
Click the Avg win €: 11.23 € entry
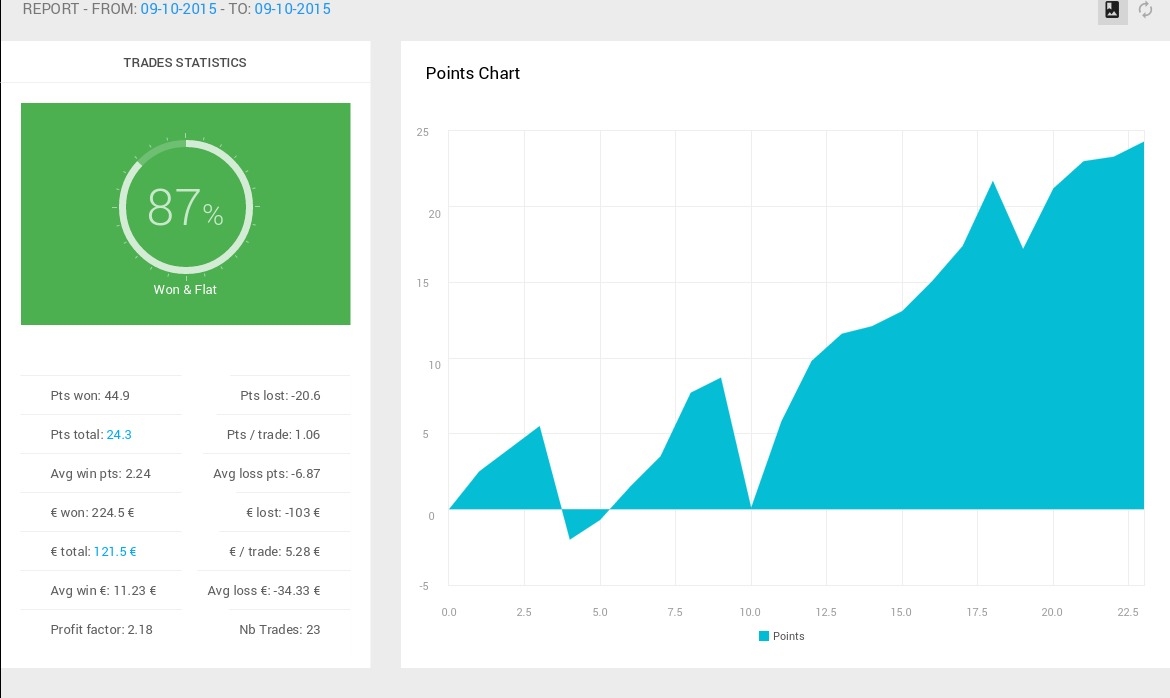(104, 591)
